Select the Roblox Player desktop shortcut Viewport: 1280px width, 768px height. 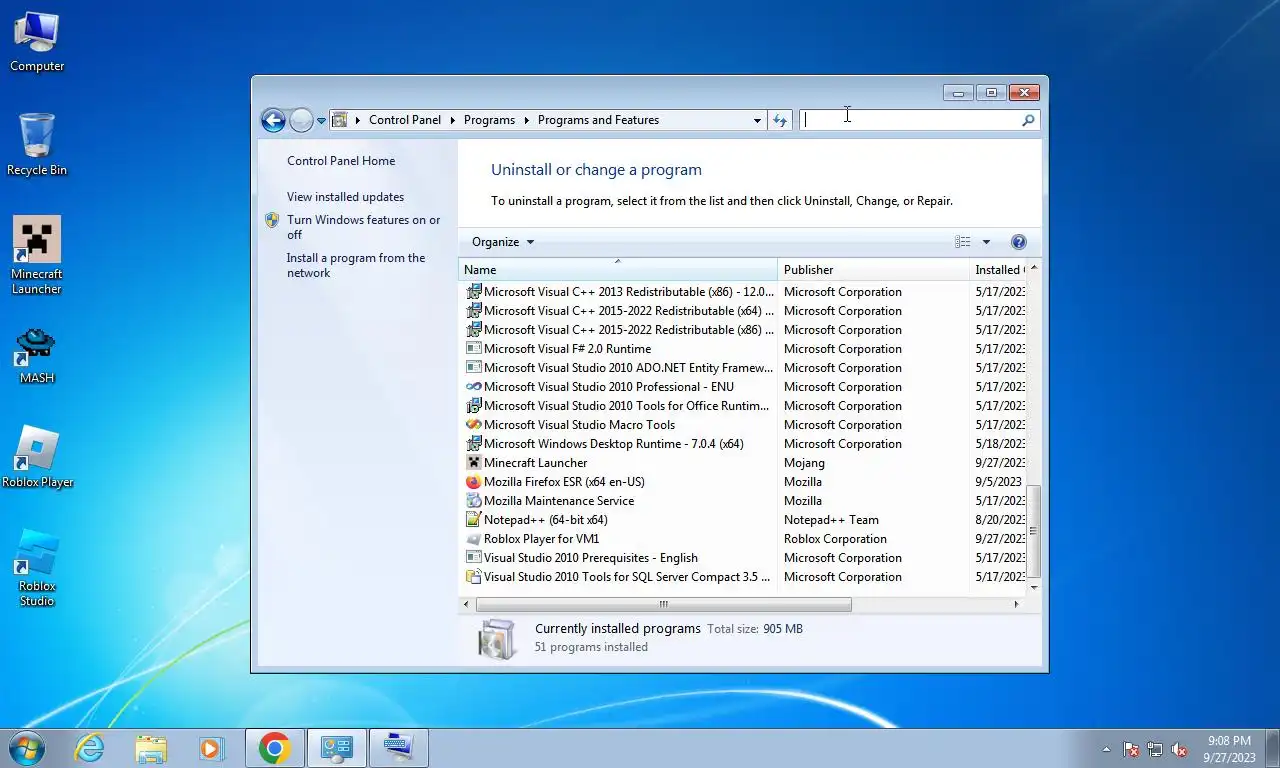coord(37,459)
